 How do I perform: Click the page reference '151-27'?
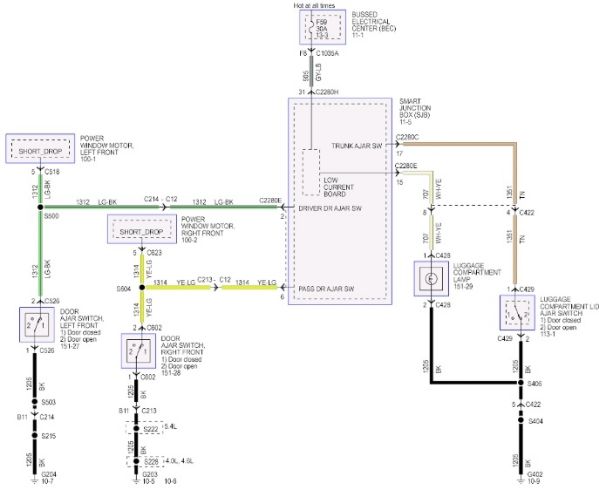click(70, 346)
